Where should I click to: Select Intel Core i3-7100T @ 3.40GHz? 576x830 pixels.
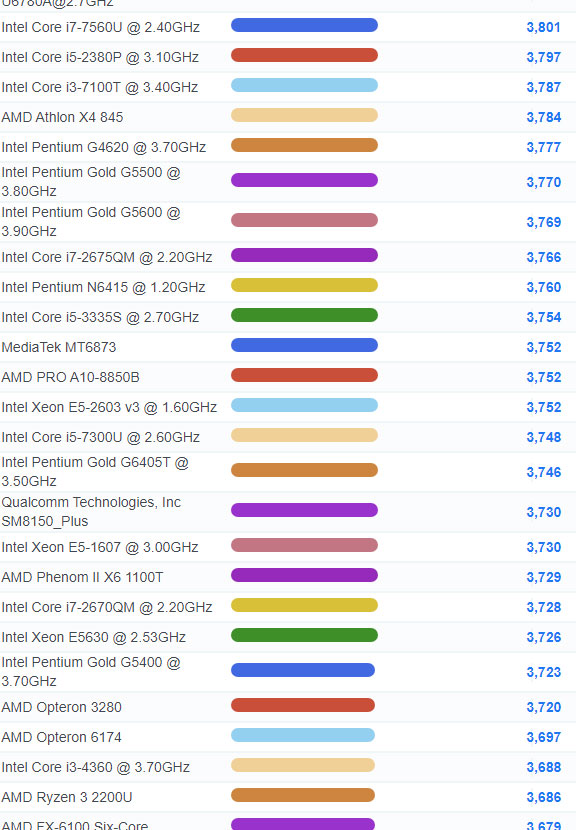[100, 87]
